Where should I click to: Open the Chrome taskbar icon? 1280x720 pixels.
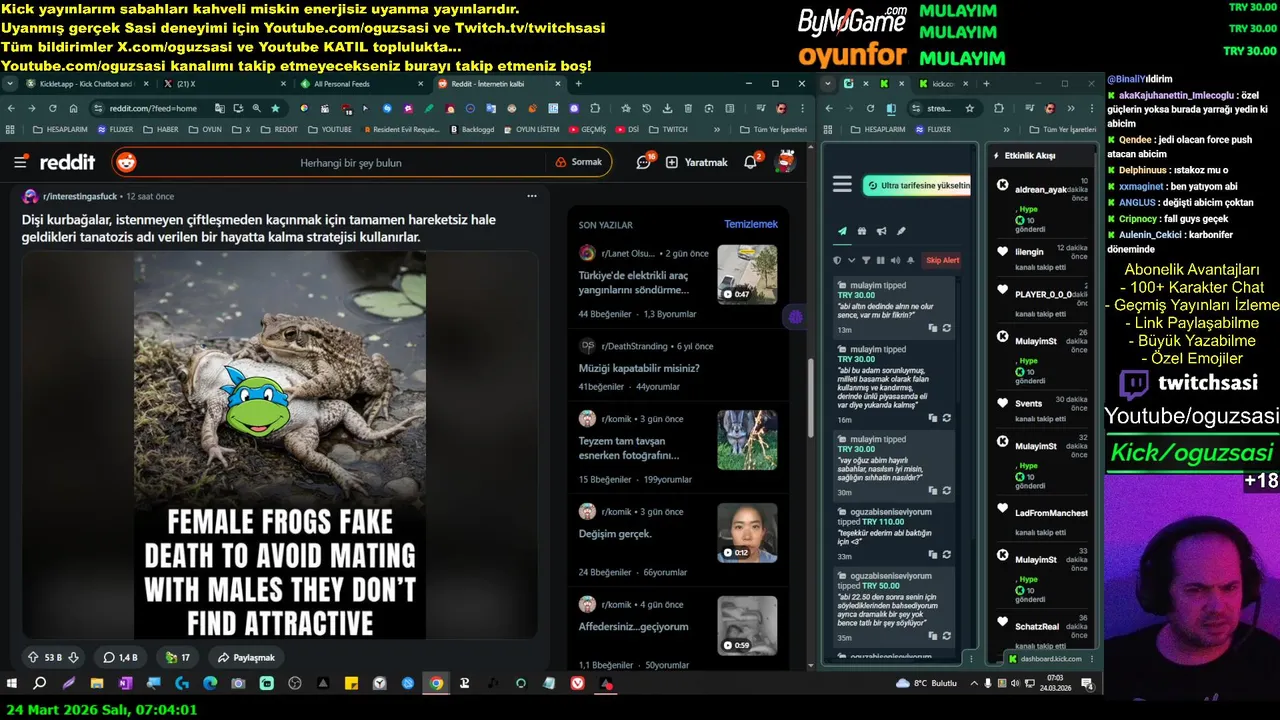(436, 684)
